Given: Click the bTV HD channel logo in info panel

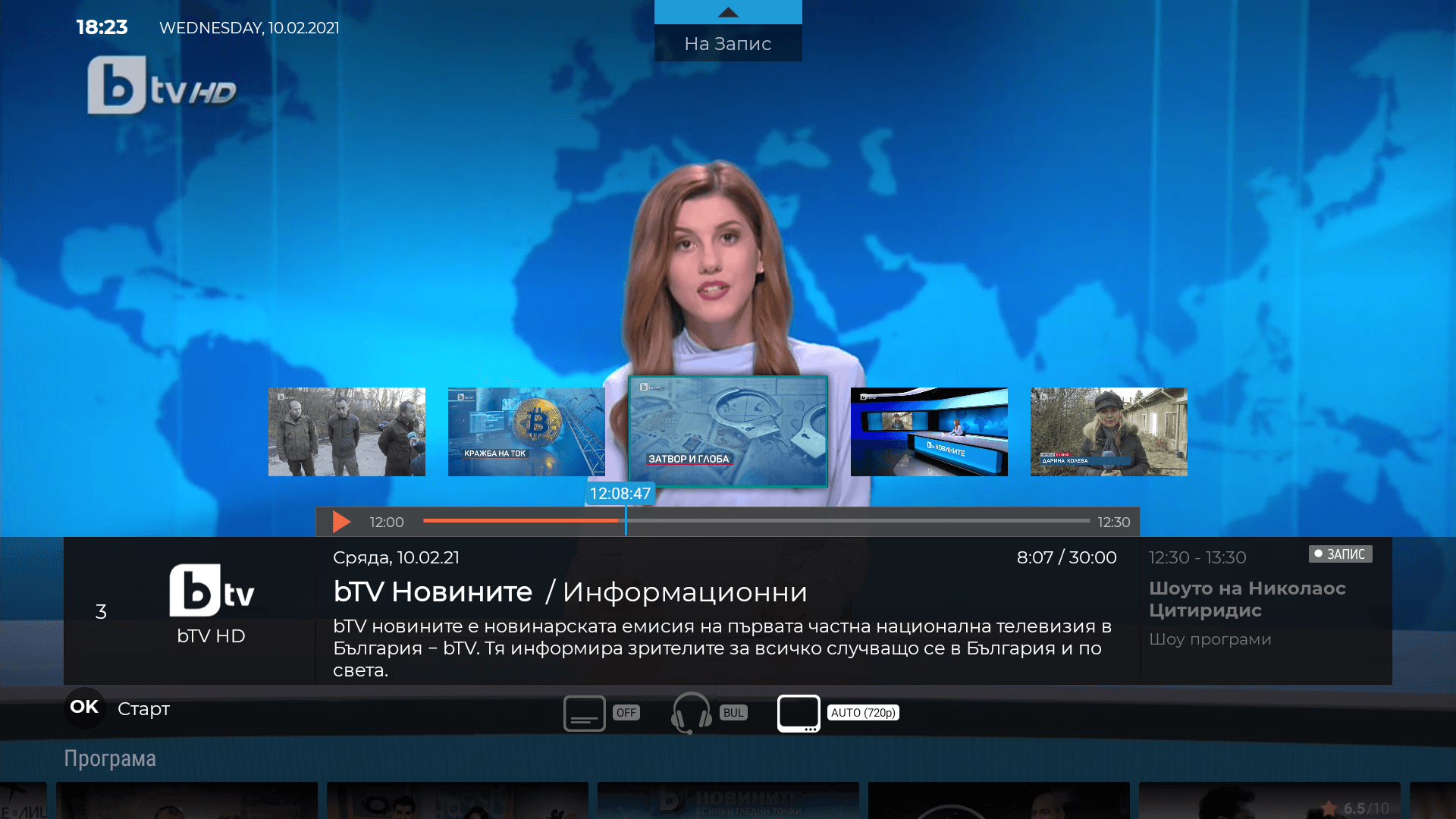Looking at the screenshot, I should click(212, 590).
